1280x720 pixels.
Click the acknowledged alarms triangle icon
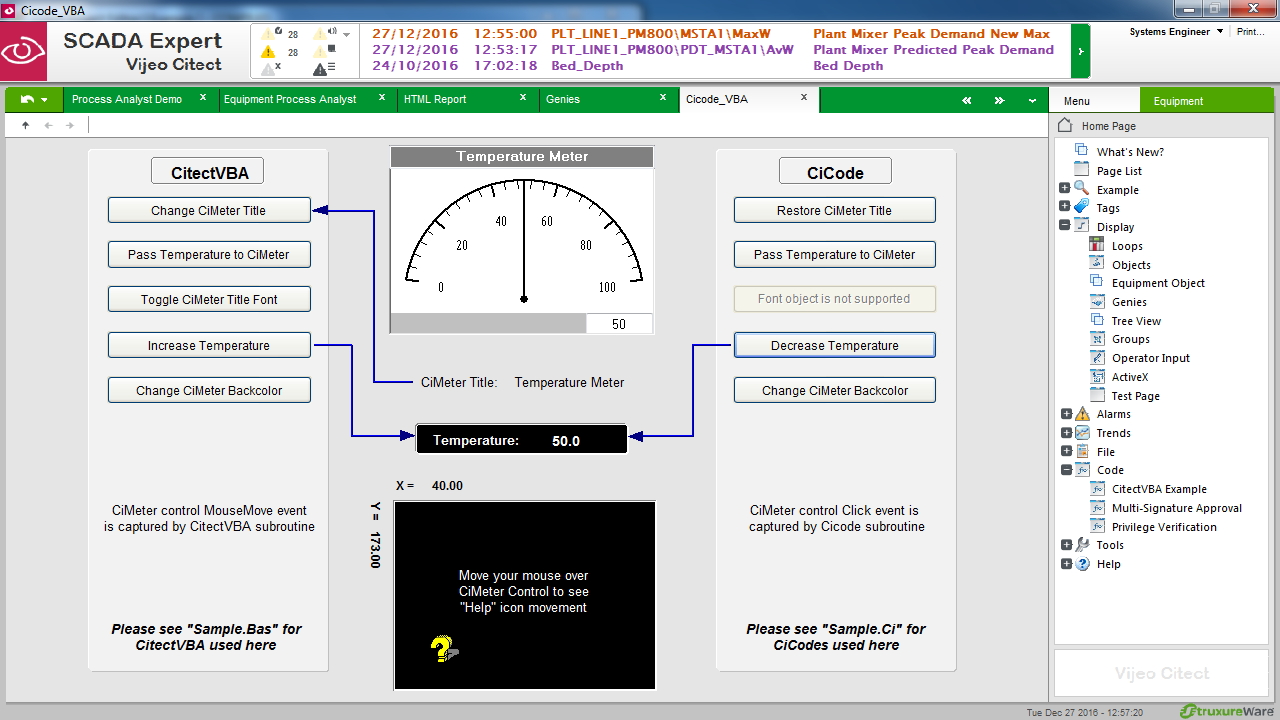268,33
